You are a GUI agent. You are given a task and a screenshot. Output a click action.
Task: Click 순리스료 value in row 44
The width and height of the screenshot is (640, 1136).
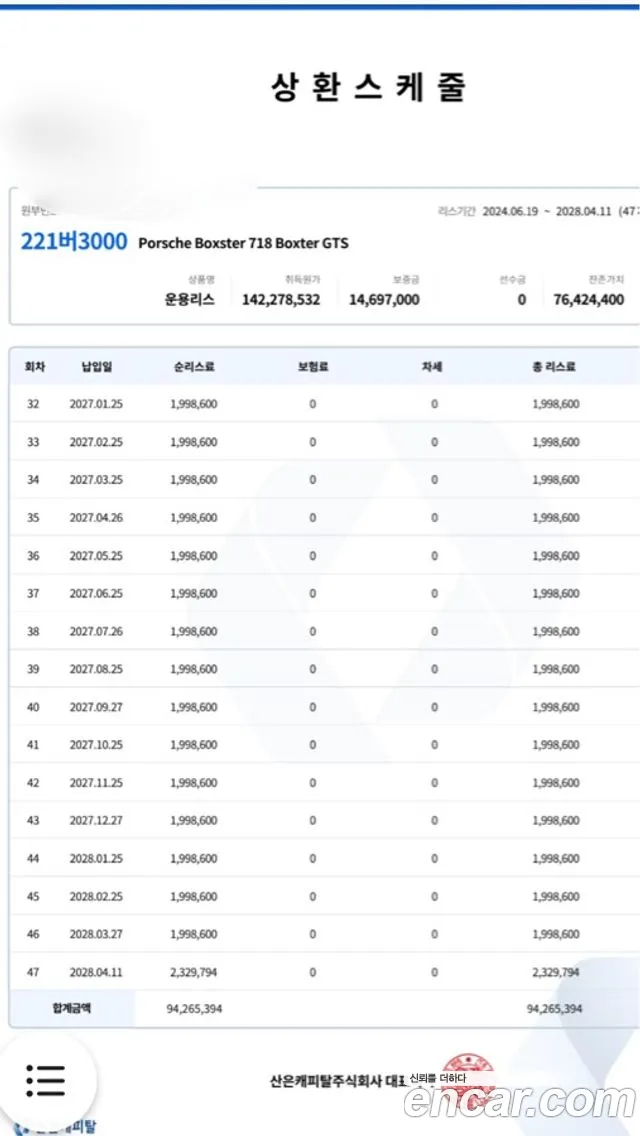click(194, 859)
